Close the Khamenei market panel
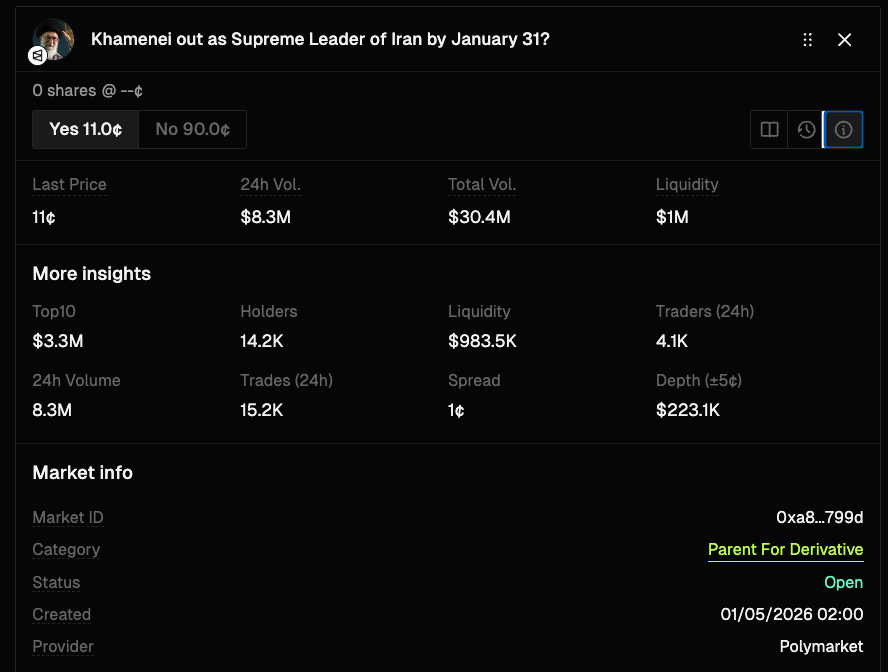The width and height of the screenshot is (888, 672). 845,40
